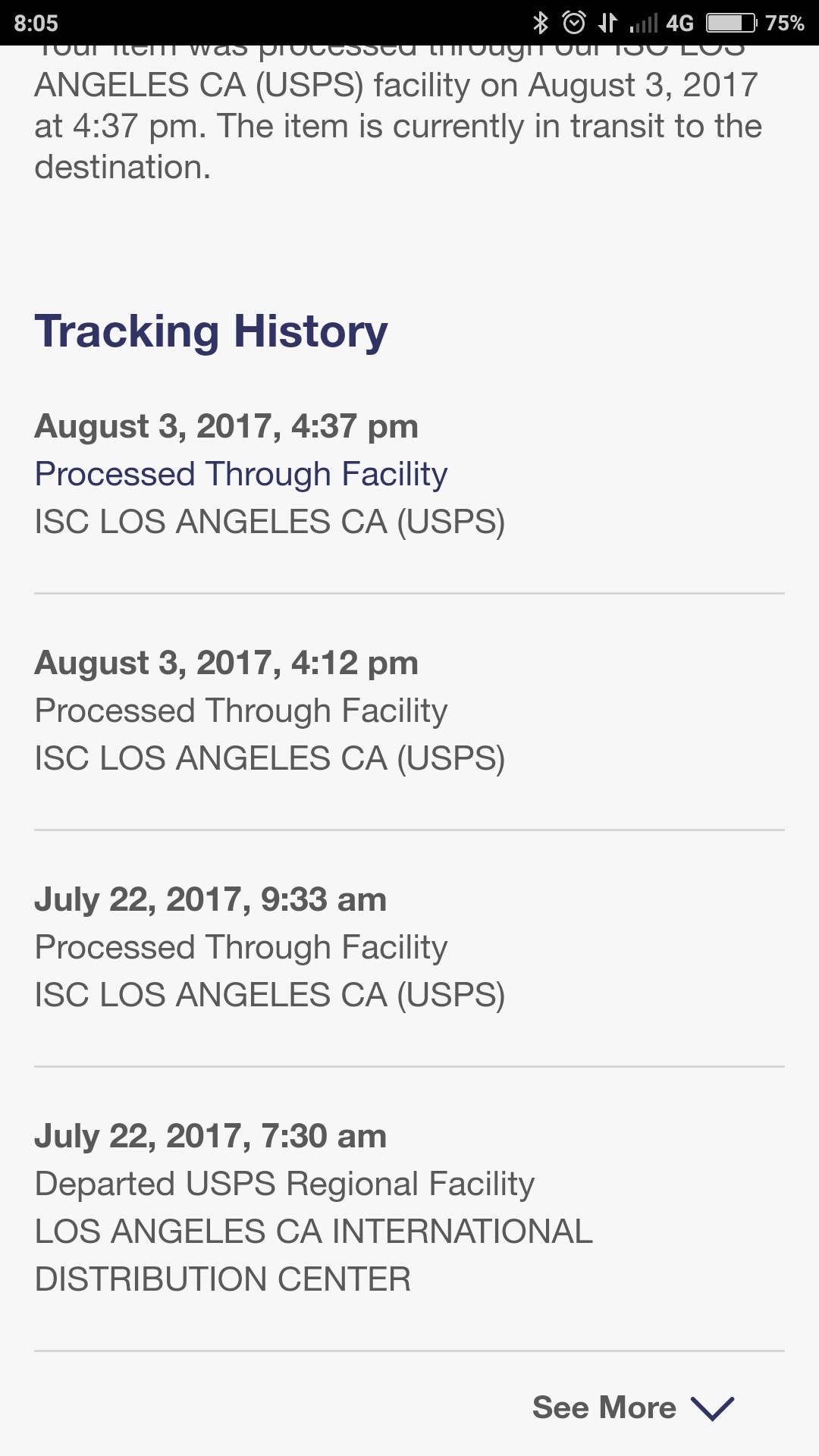Tap the data transfer arrows icon

(x=607, y=23)
